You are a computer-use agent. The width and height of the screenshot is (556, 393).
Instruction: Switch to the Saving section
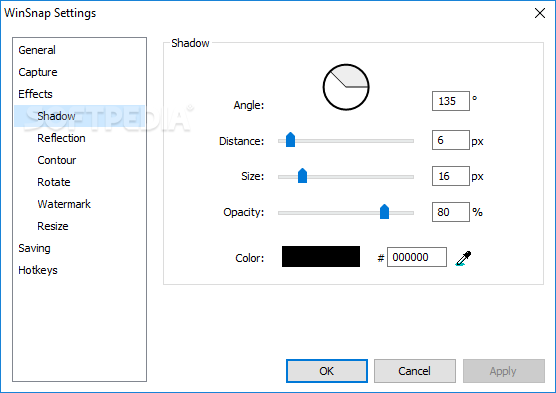pyautogui.click(x=34, y=248)
